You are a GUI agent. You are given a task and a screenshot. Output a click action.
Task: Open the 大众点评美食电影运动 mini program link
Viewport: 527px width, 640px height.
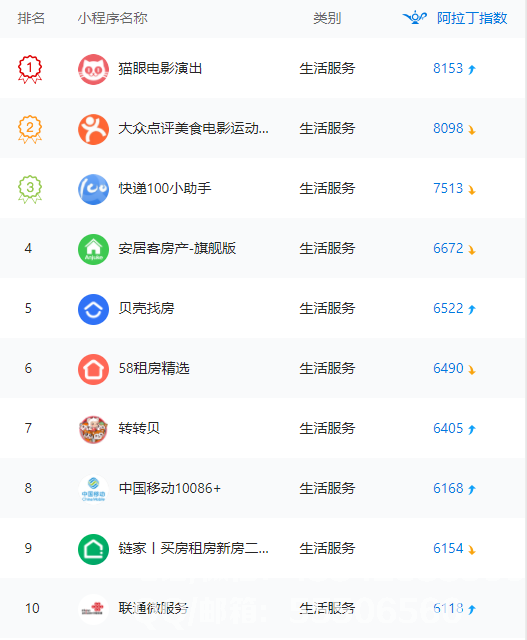pyautogui.click(x=193, y=129)
